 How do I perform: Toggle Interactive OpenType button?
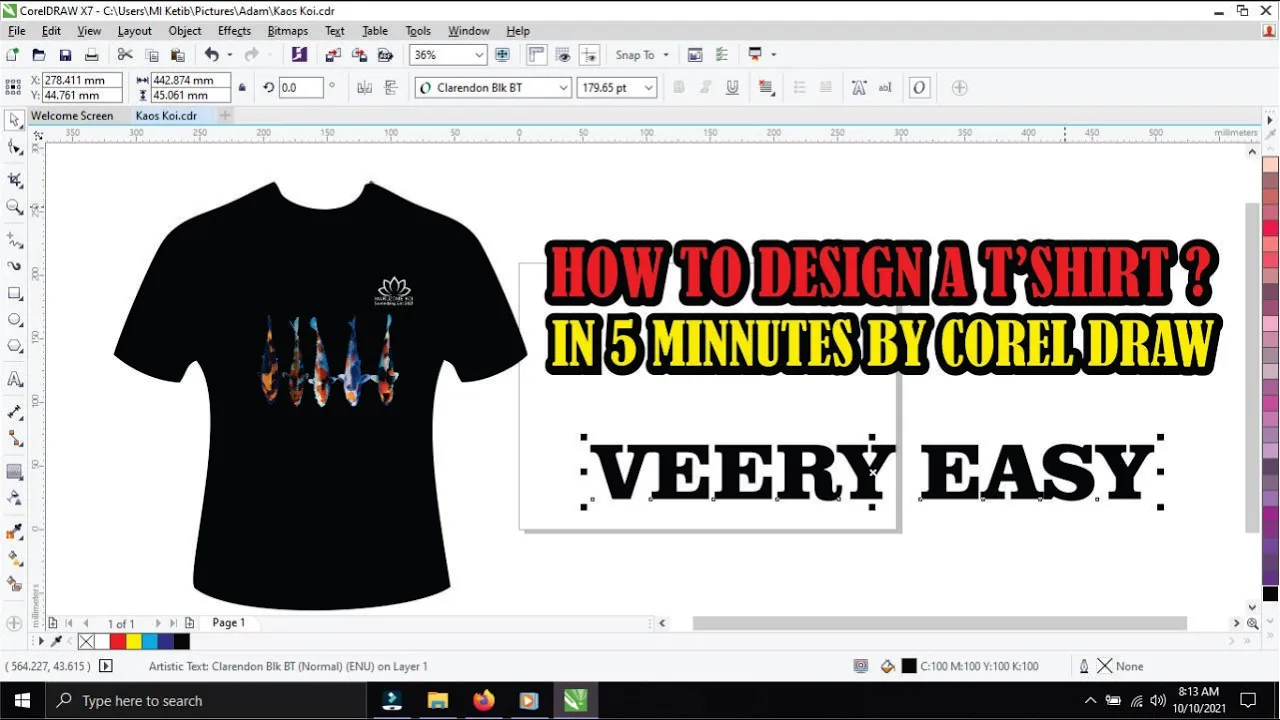pyautogui.click(x=919, y=88)
